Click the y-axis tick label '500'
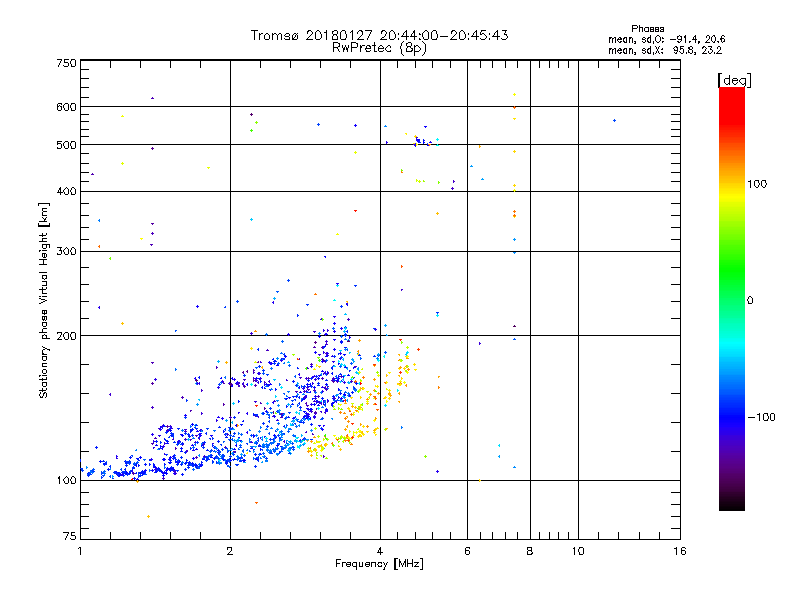This screenshot has height=600, width=800. pyautogui.click(x=67, y=145)
